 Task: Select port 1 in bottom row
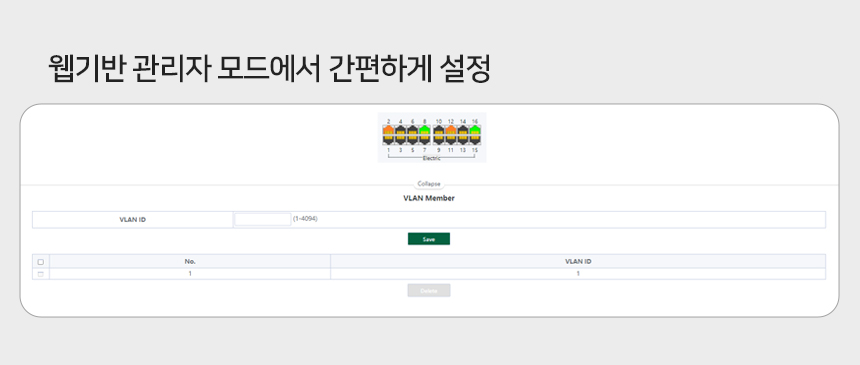pyautogui.click(x=388, y=140)
